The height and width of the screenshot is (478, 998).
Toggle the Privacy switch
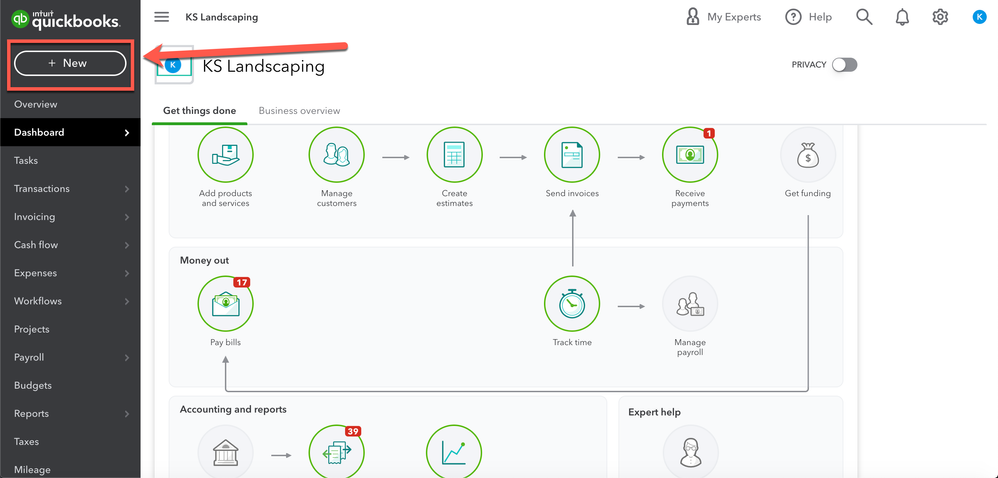click(844, 65)
